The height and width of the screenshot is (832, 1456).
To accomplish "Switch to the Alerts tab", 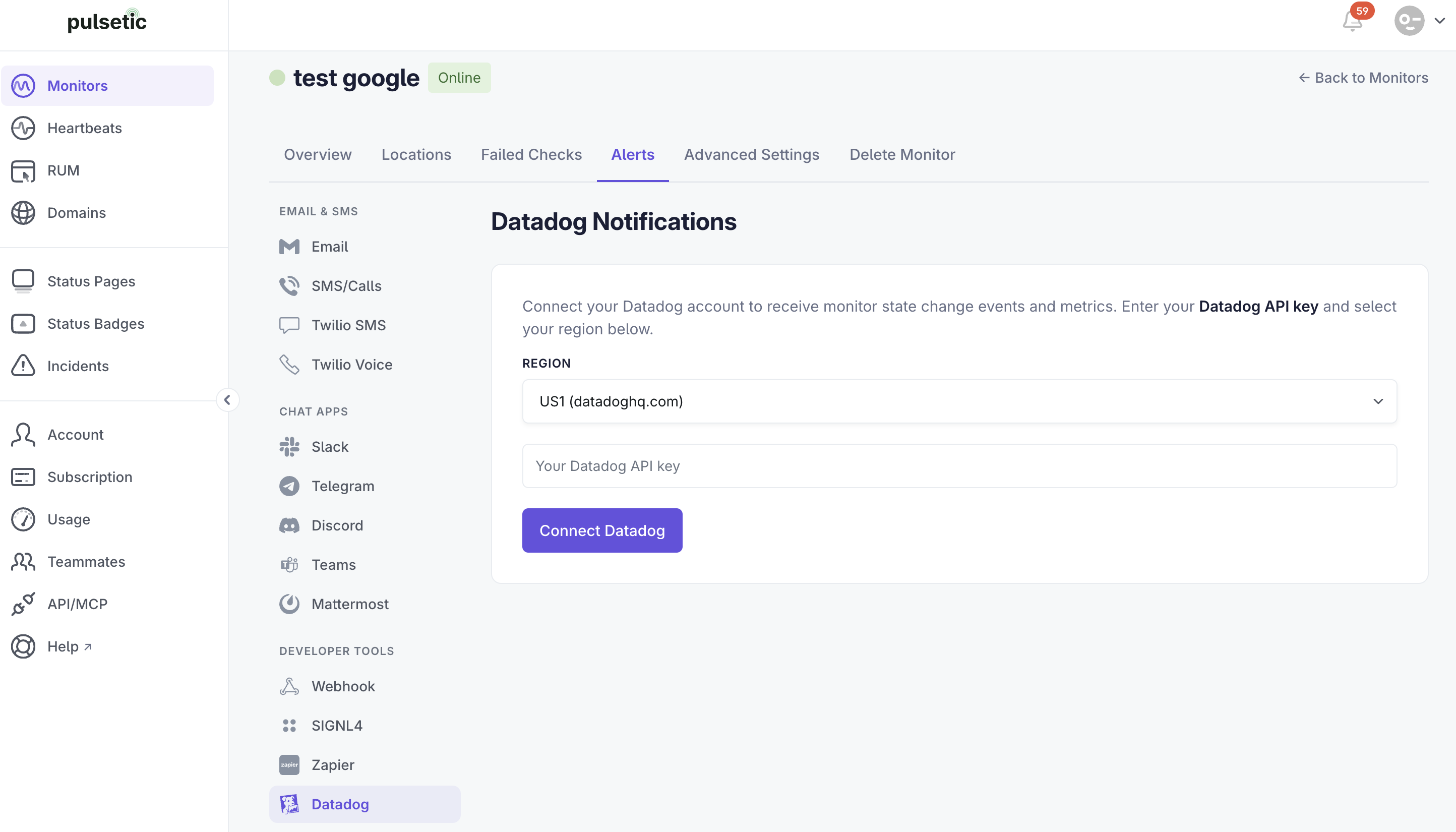I will 632,154.
